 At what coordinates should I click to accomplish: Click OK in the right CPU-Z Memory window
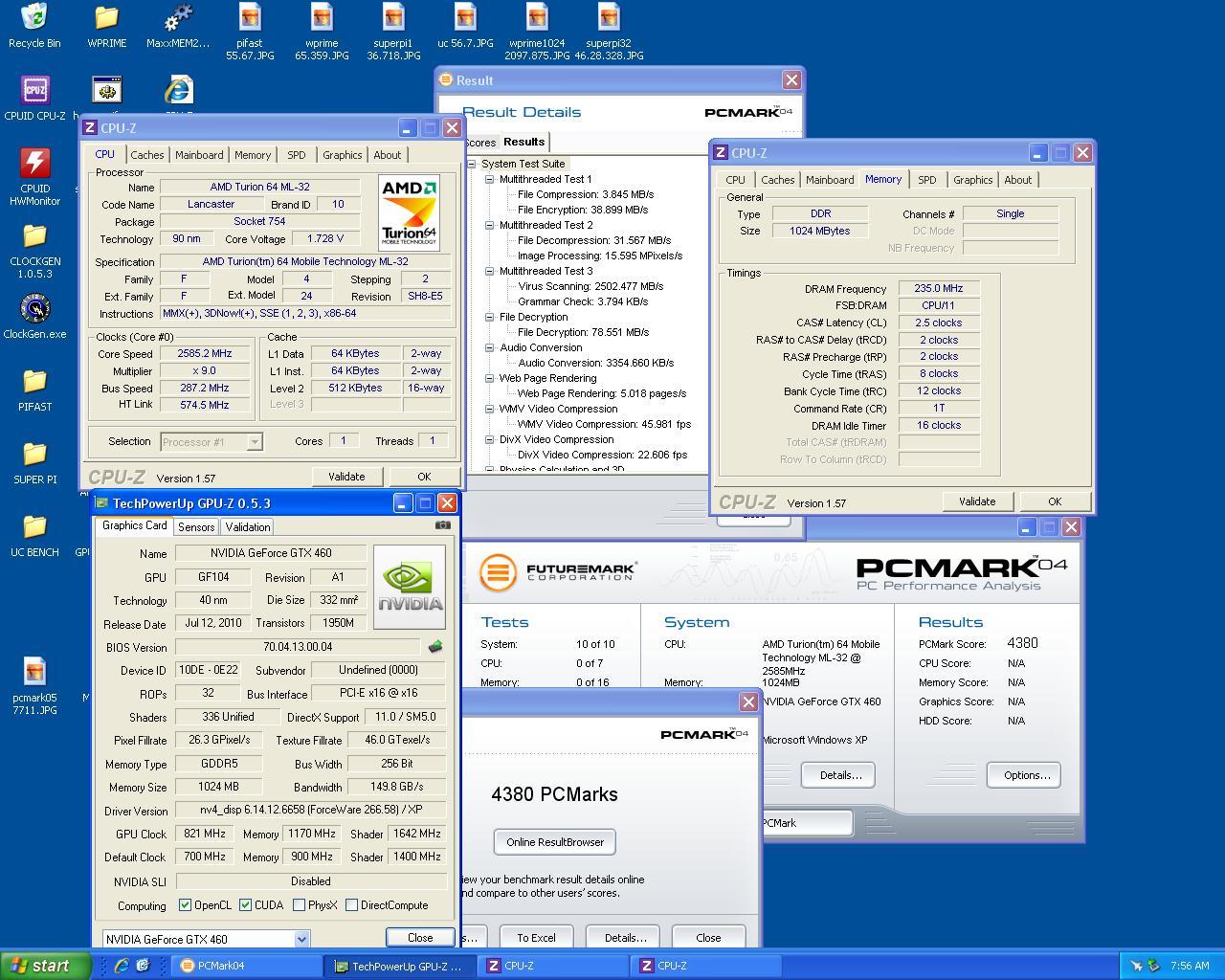1055,501
